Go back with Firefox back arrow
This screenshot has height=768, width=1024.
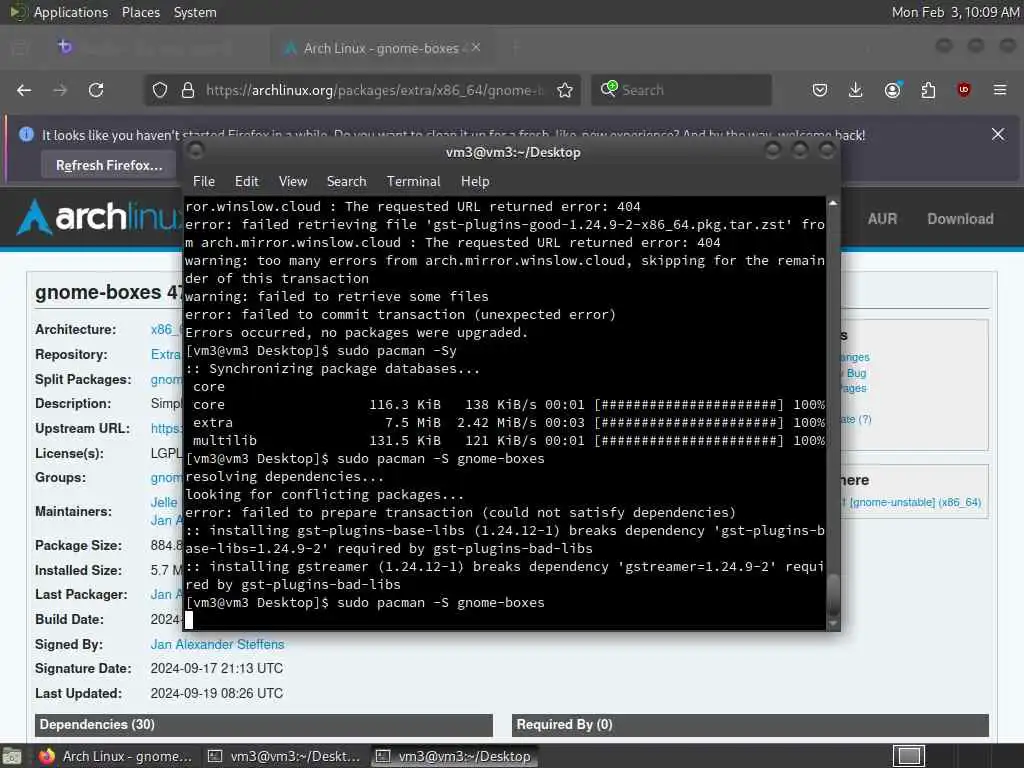point(24,90)
